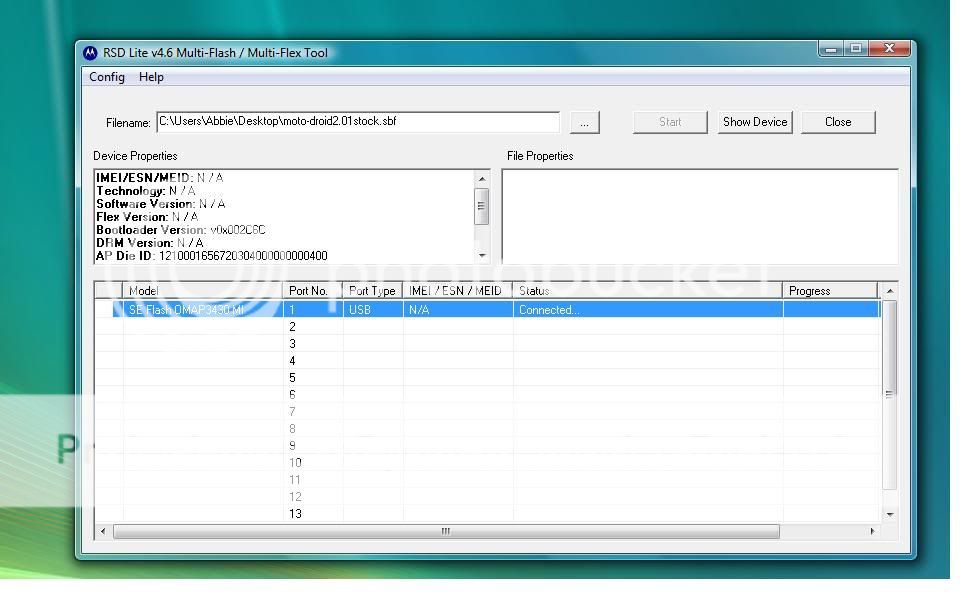Maximize the RSD Lite window
The height and width of the screenshot is (600, 960).
click(856, 48)
